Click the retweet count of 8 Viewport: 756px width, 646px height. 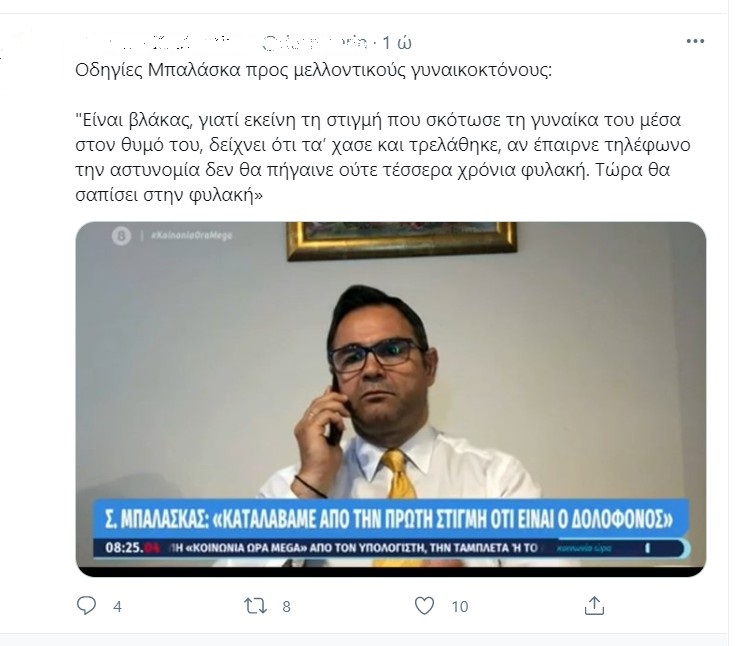pyautogui.click(x=286, y=606)
